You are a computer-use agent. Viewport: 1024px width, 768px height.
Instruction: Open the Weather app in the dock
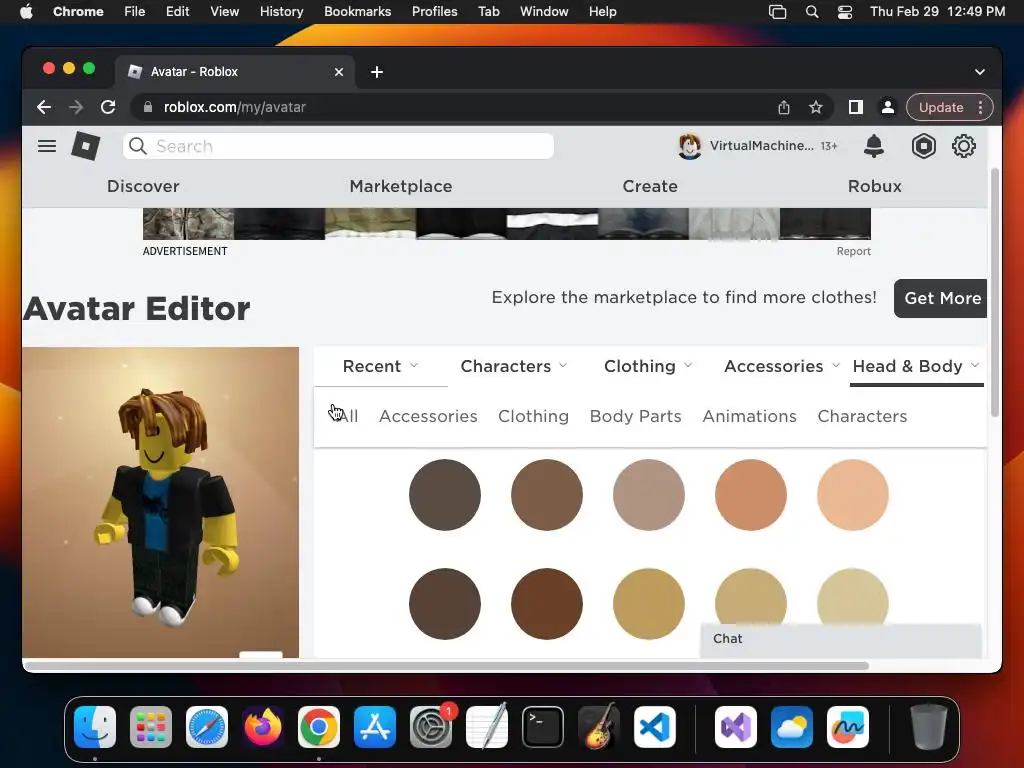click(x=792, y=727)
